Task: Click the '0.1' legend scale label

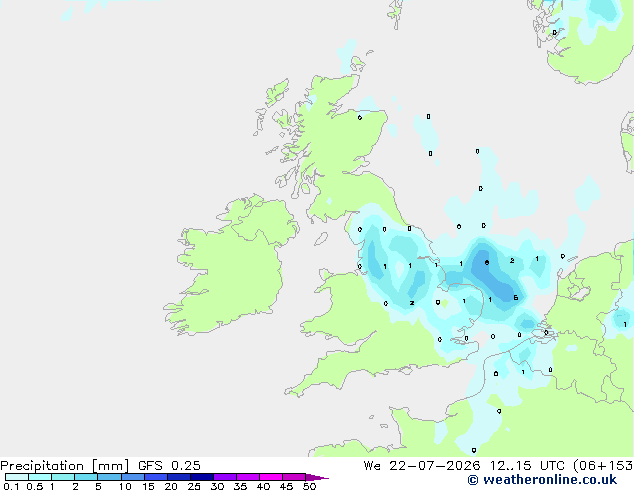Action: pos(11,486)
